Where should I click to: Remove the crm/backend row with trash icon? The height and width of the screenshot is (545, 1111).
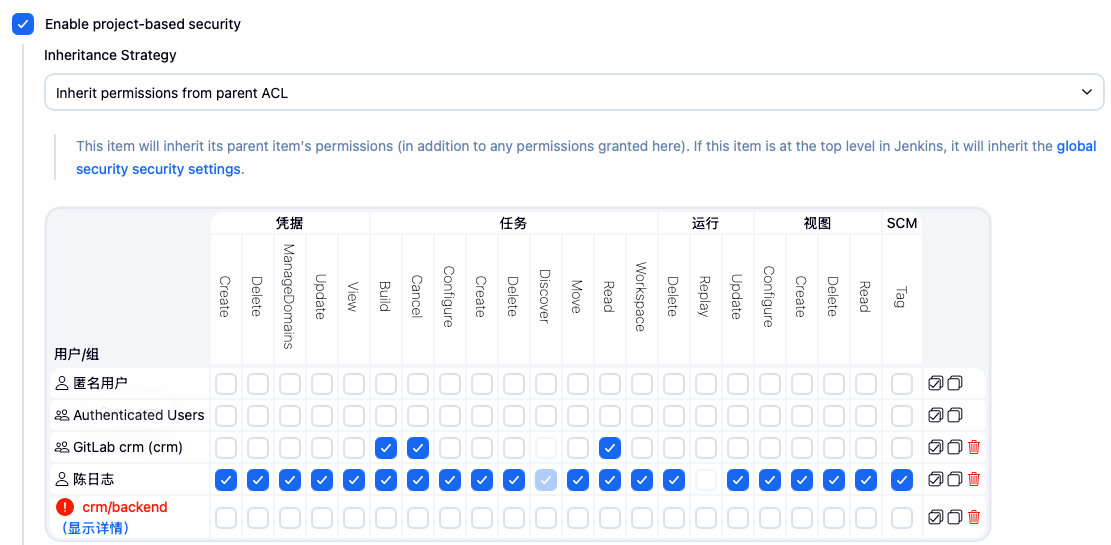pos(974,517)
